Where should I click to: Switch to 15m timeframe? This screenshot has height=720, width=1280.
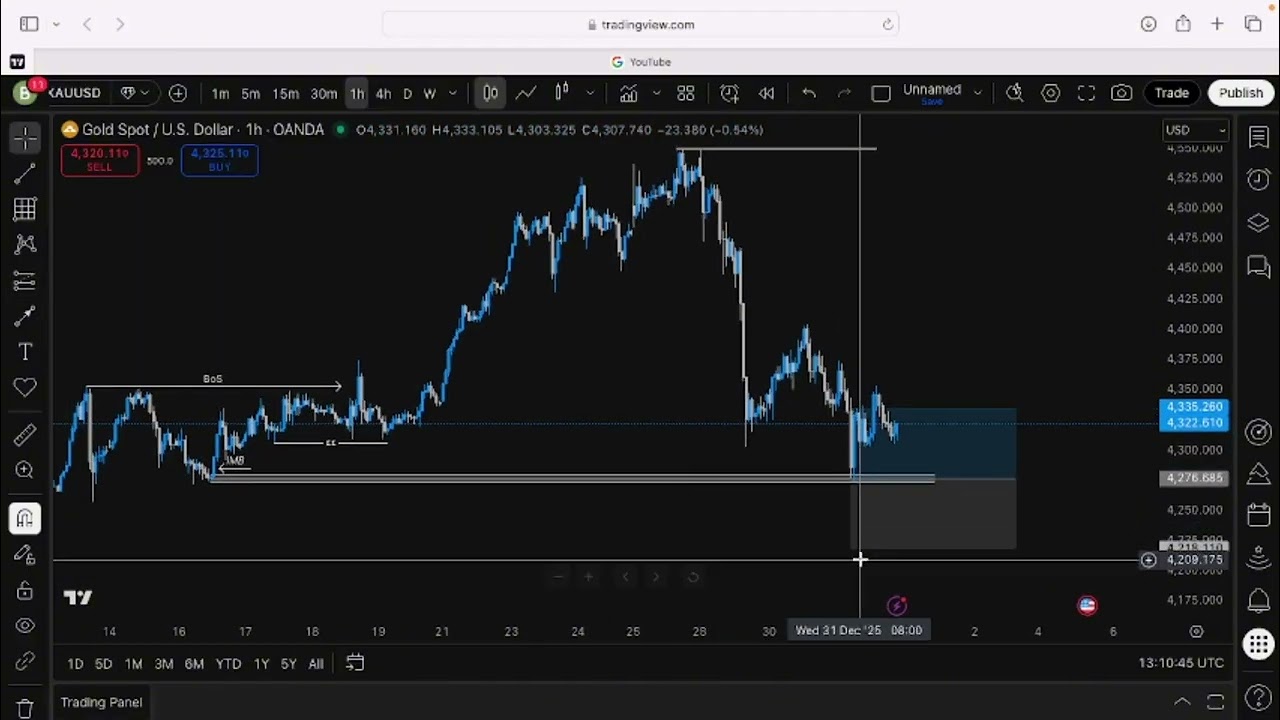click(x=286, y=93)
